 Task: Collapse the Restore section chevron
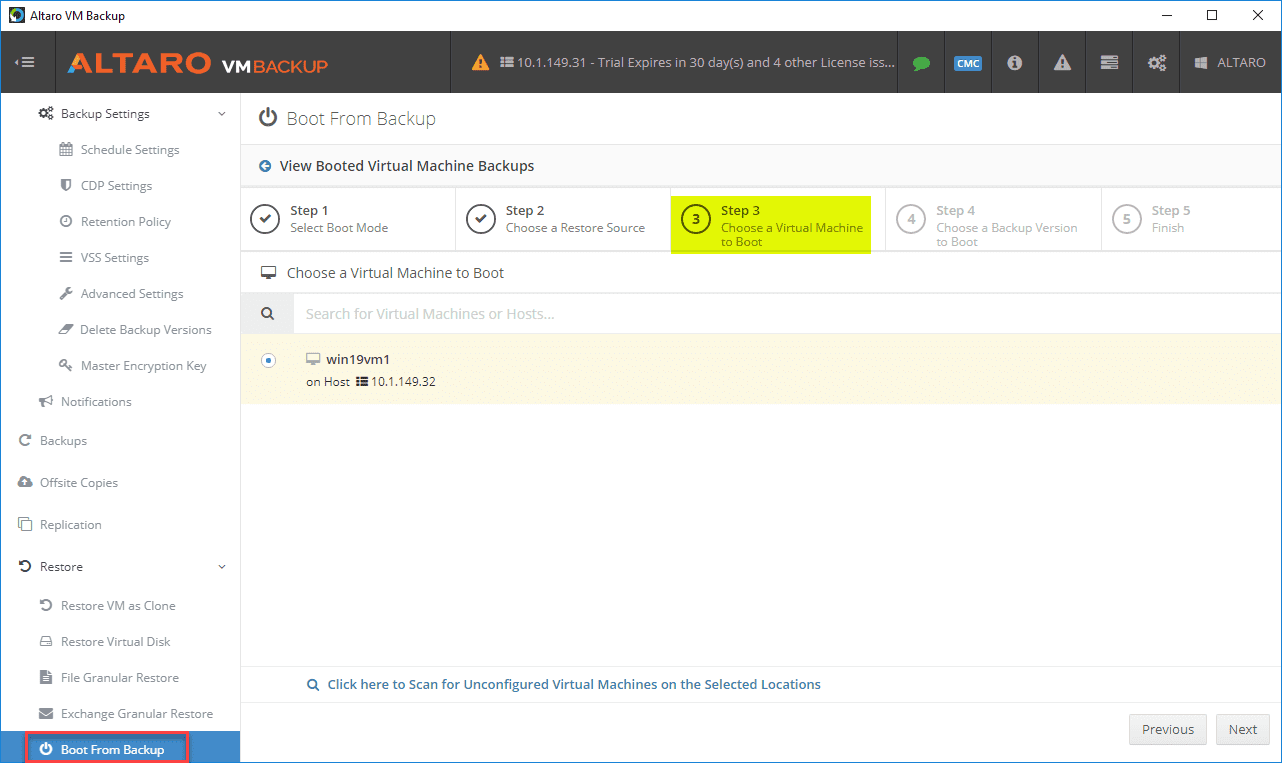[x=222, y=567]
